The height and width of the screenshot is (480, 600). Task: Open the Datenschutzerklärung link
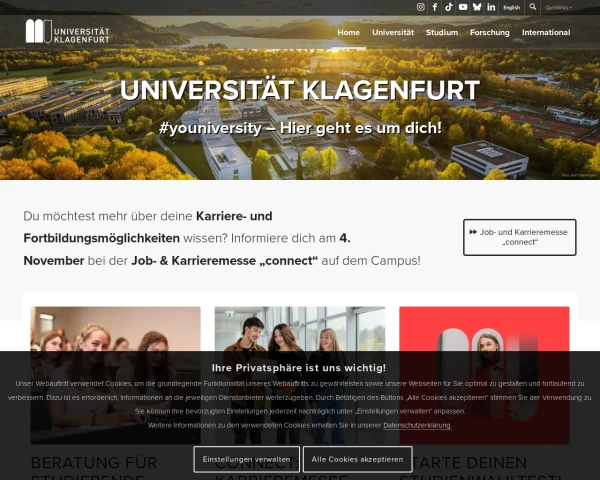pyautogui.click(x=417, y=425)
